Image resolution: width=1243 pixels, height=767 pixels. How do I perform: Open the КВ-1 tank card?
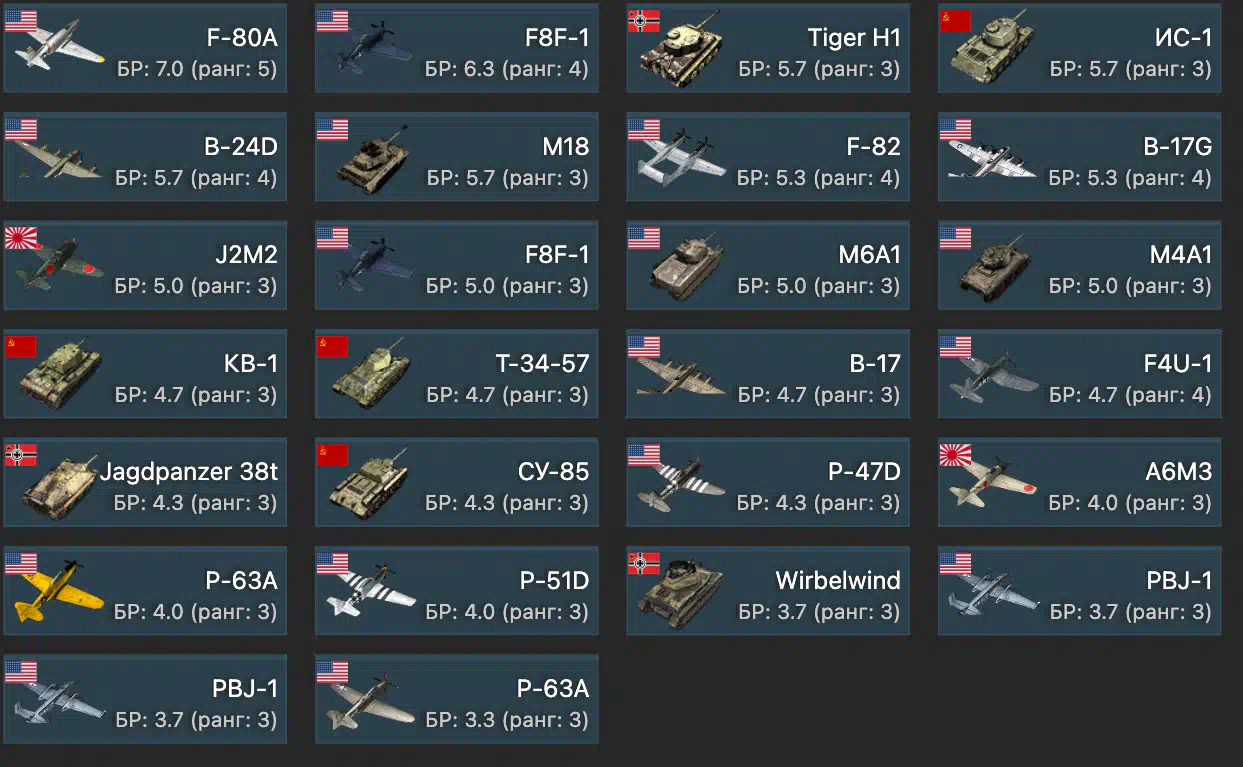(145, 374)
